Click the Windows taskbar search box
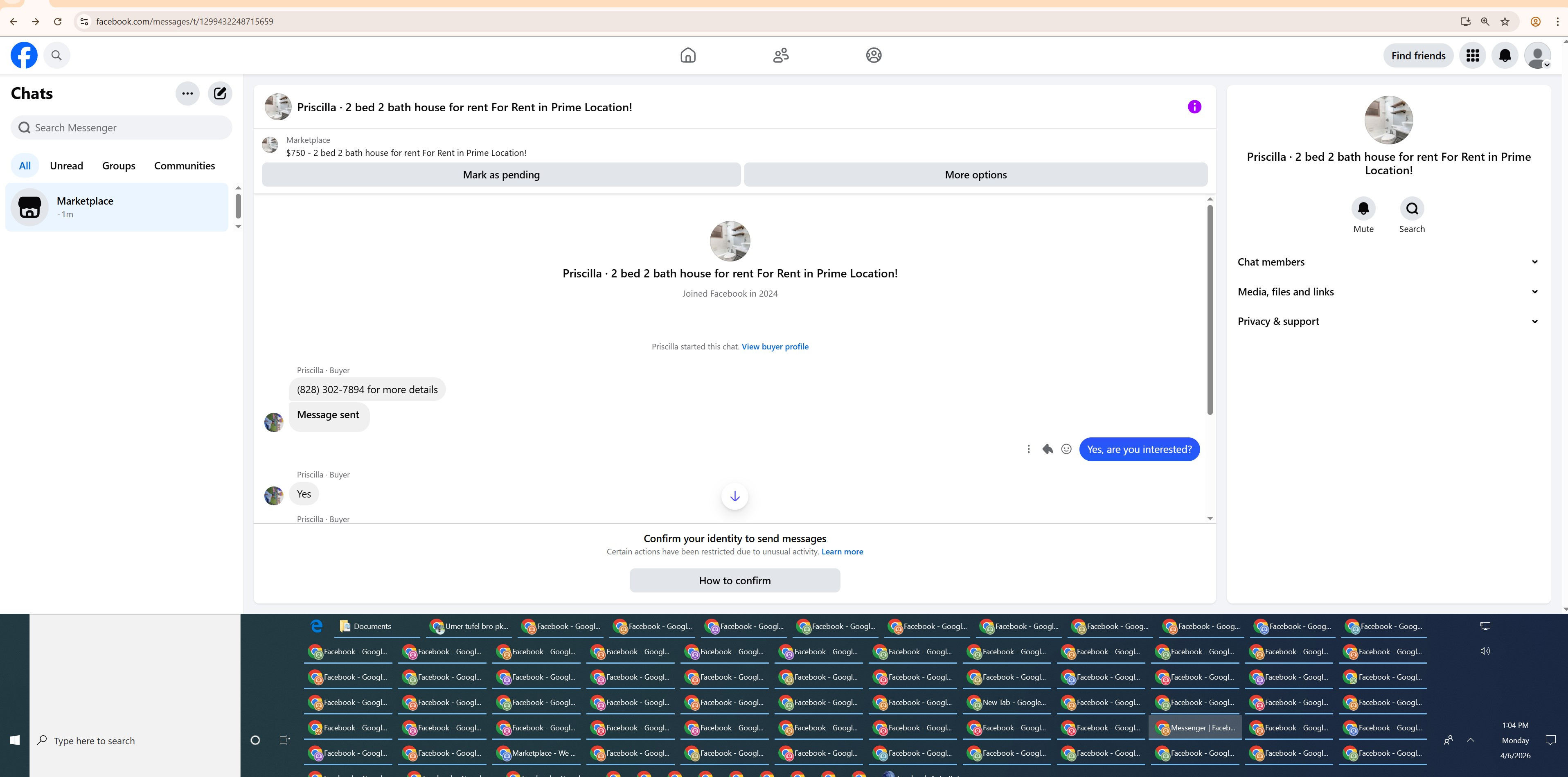 [x=135, y=741]
